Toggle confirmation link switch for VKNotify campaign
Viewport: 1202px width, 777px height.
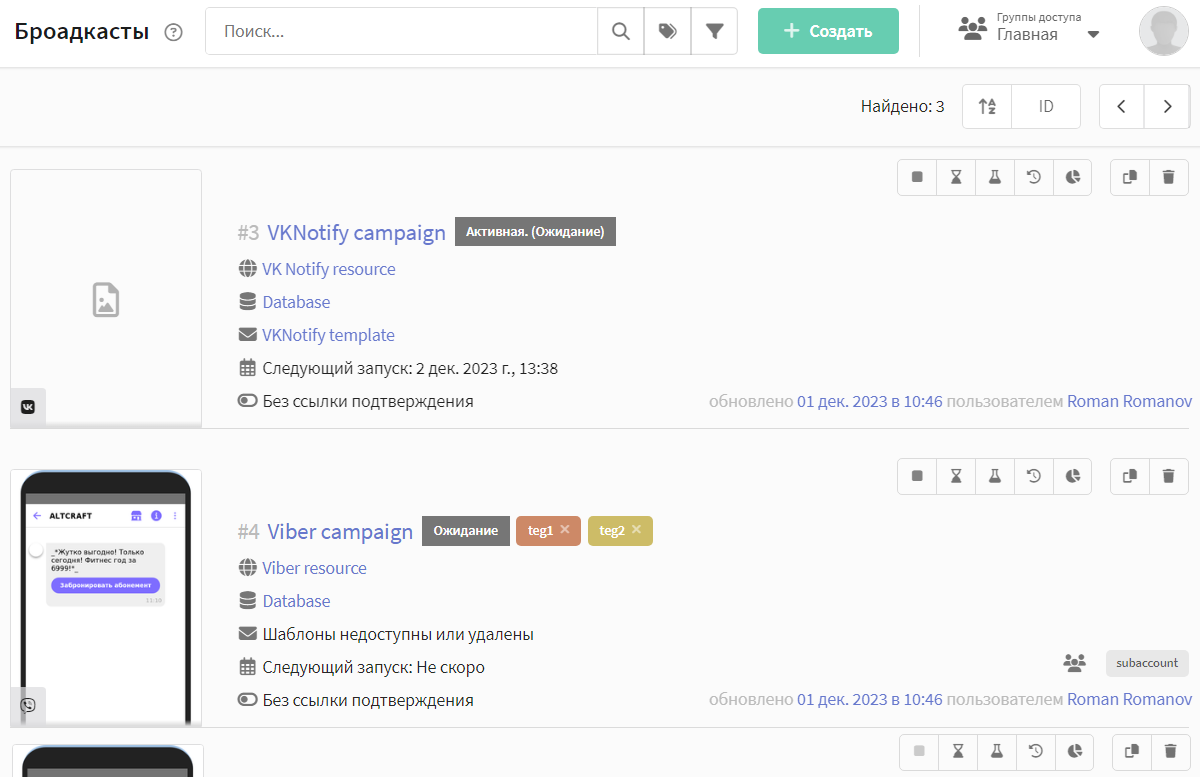[x=248, y=401]
